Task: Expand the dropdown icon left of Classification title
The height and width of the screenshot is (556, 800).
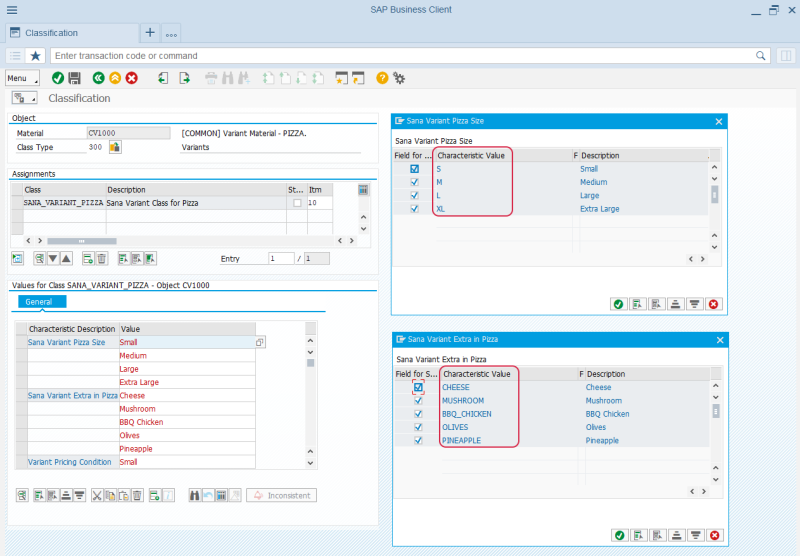Action: click(x=24, y=98)
